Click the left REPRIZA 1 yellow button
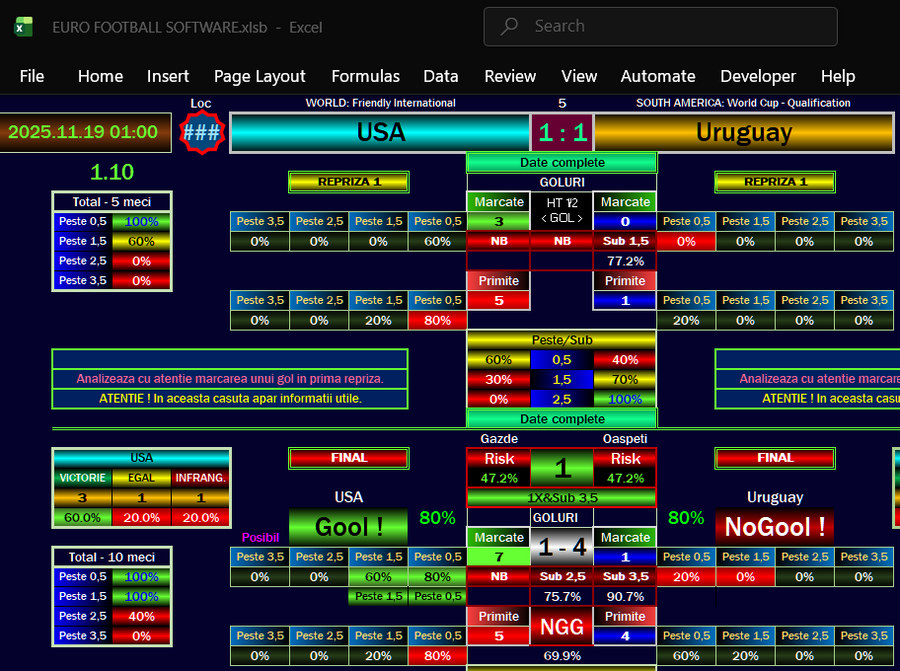Screen dimensions: 900x671 coord(349,182)
